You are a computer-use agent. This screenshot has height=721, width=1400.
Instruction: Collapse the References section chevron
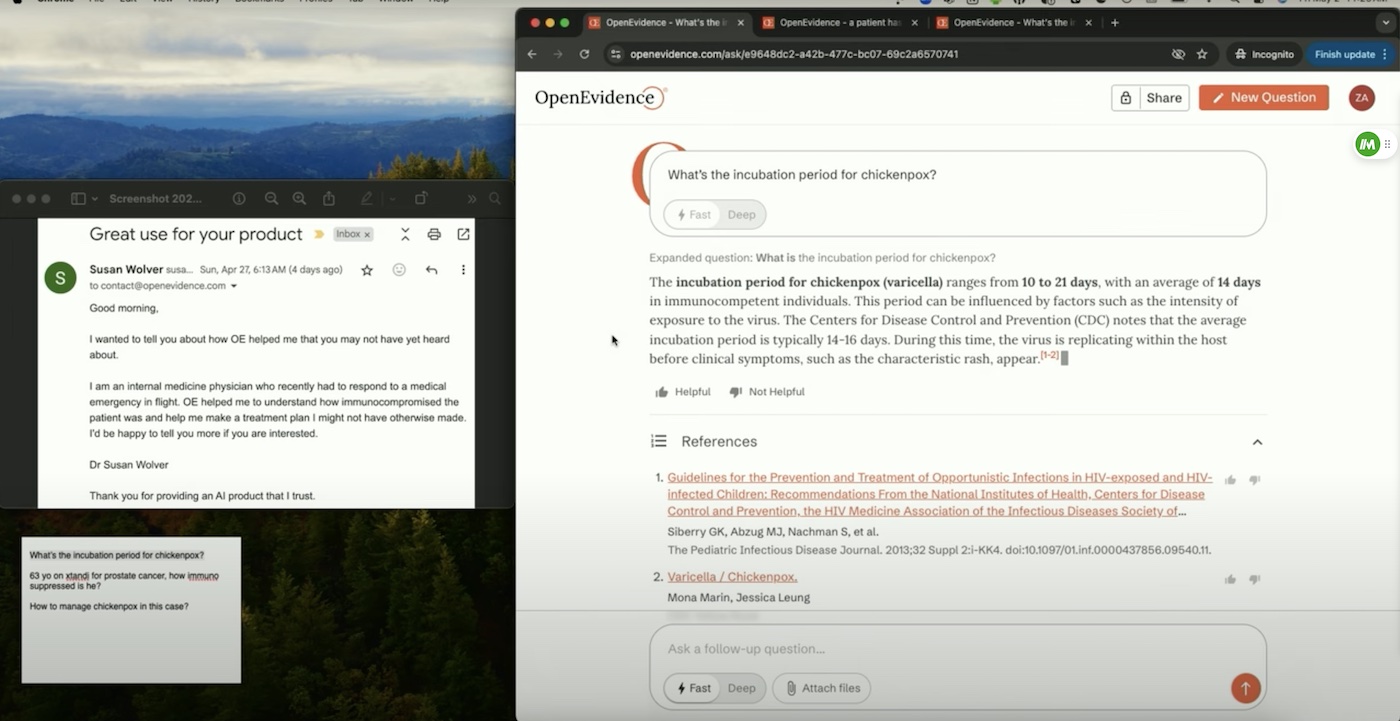click(x=1257, y=442)
